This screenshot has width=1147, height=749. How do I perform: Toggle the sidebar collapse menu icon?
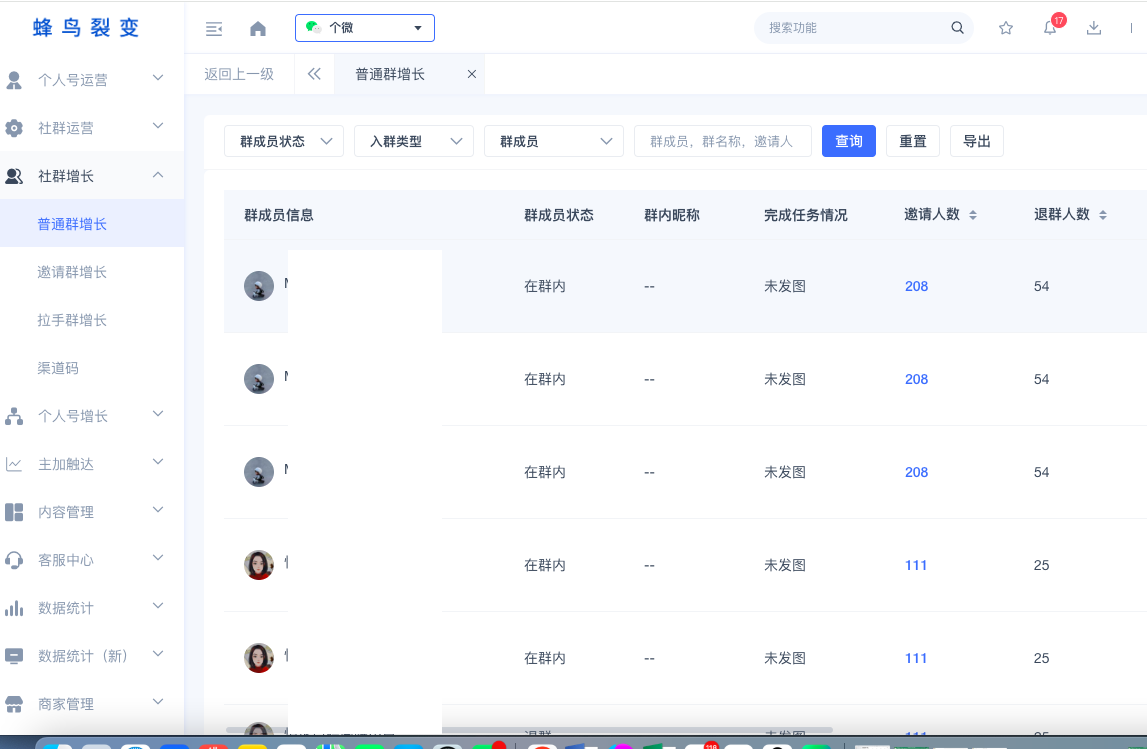(x=214, y=29)
